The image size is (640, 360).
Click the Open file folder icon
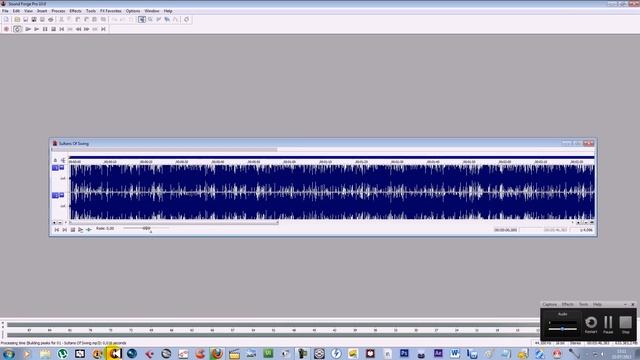(x=17, y=20)
